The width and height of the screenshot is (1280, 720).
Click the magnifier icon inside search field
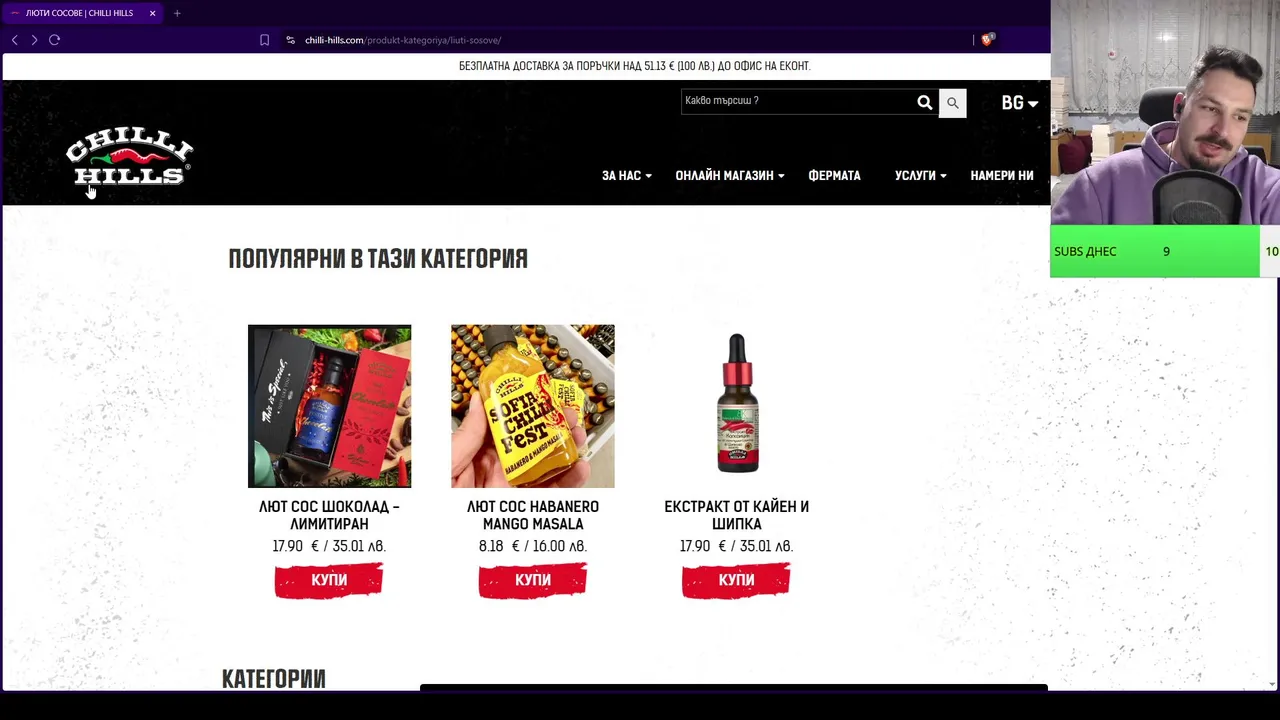tap(924, 102)
